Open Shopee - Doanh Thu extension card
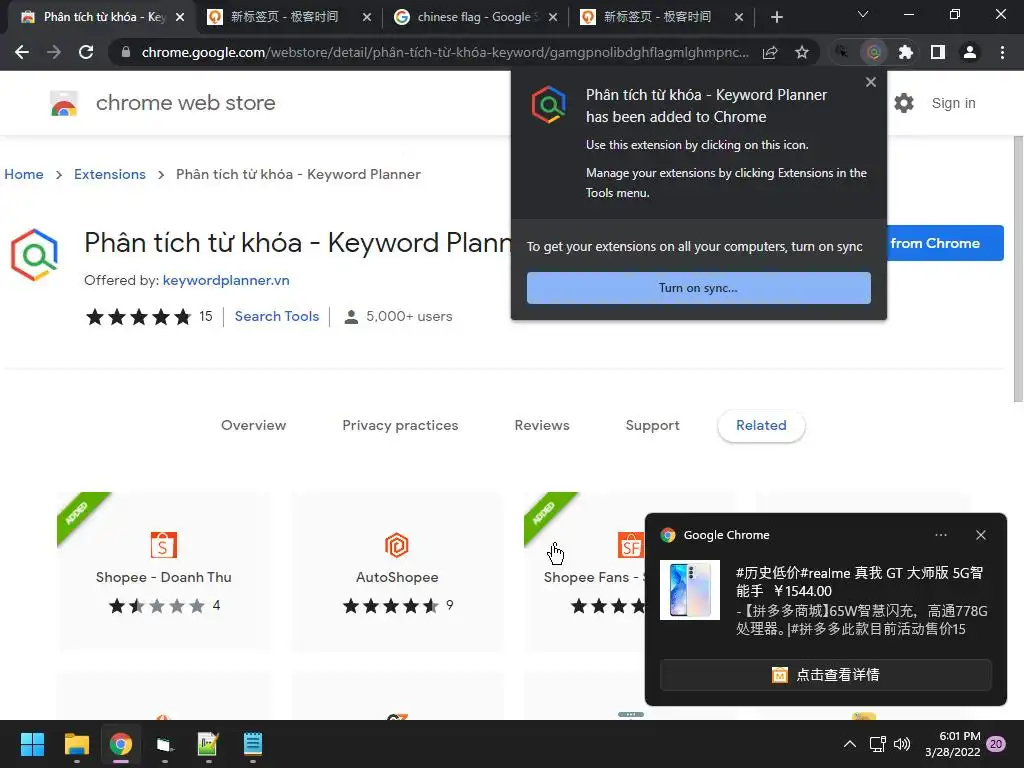This screenshot has height=768, width=1024. [164, 572]
